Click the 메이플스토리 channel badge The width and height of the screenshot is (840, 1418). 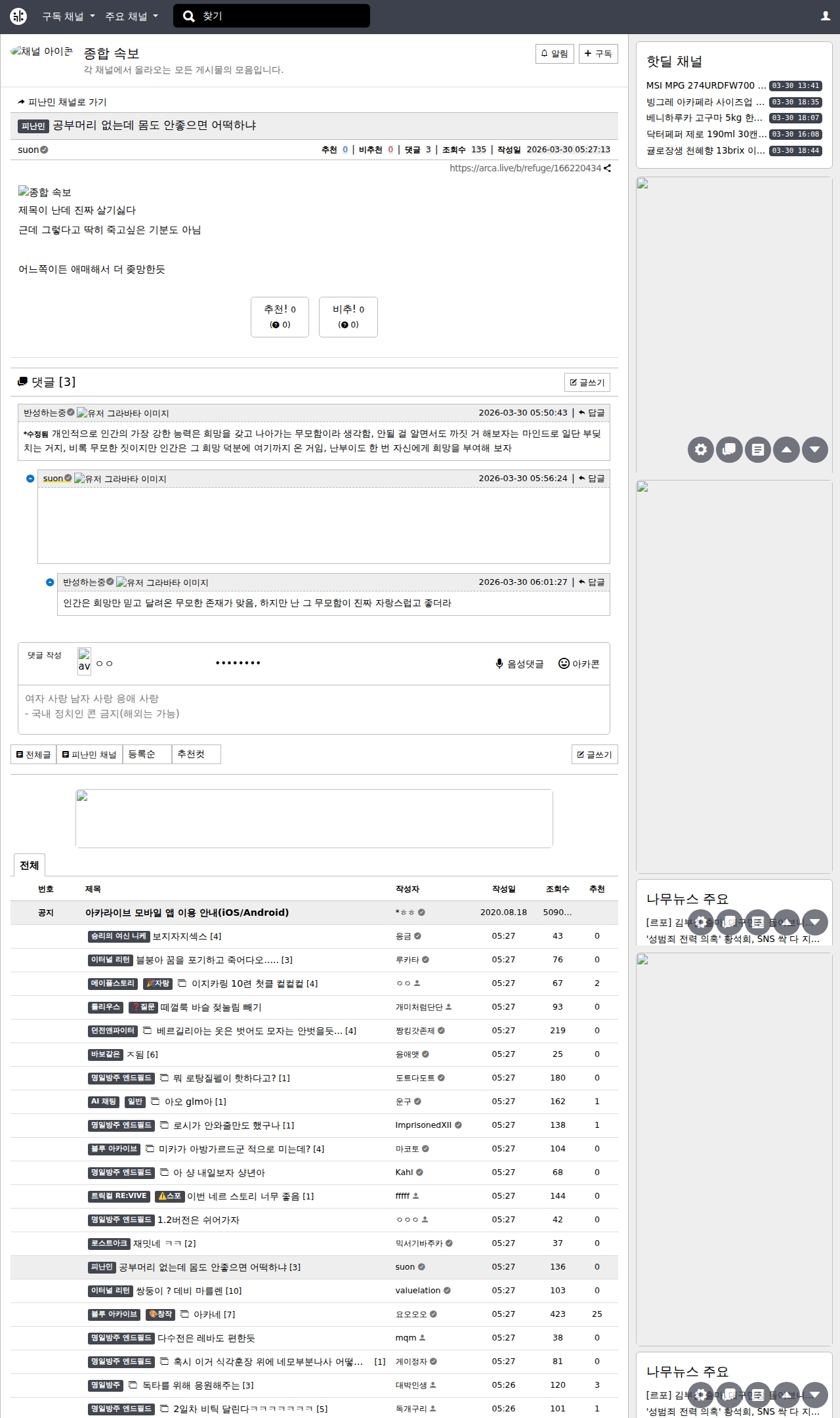click(x=113, y=983)
